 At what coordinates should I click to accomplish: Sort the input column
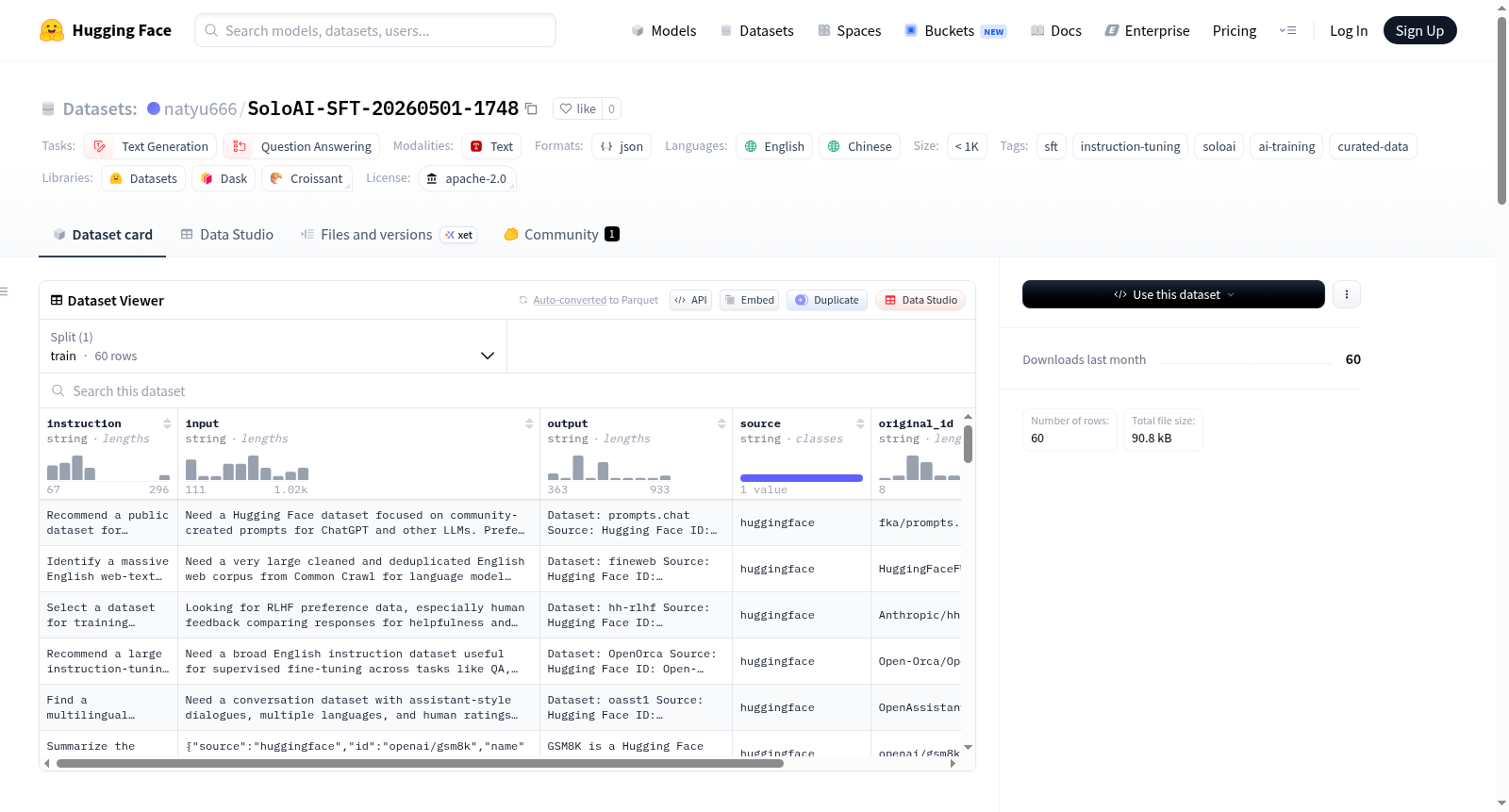pyautogui.click(x=529, y=423)
